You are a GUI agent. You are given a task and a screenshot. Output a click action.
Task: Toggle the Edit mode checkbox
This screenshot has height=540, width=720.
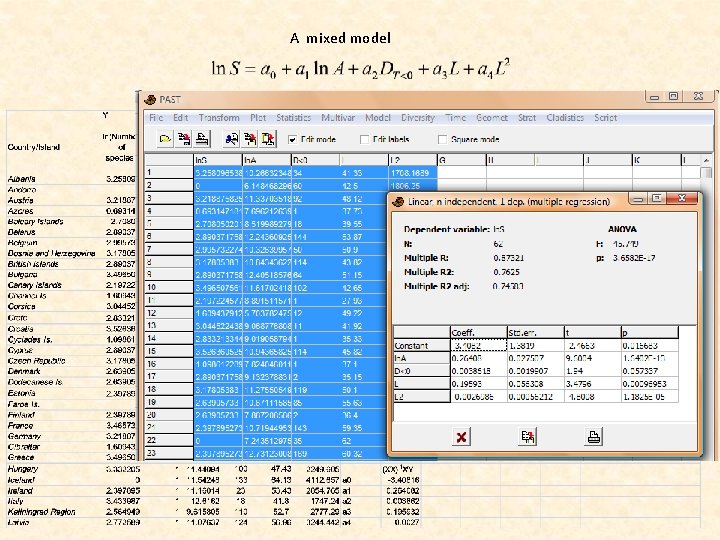[292, 139]
